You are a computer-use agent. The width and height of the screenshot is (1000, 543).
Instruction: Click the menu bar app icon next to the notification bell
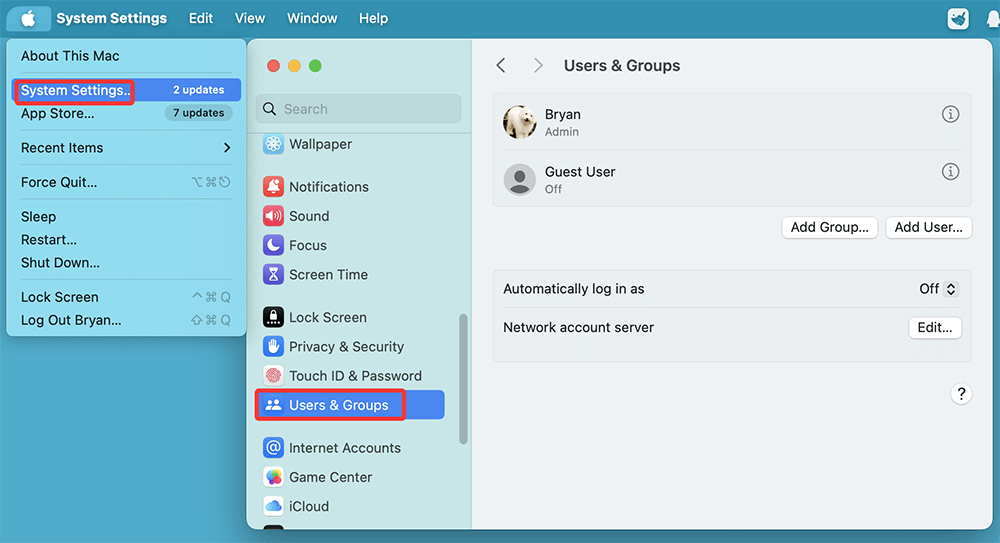coord(958,19)
